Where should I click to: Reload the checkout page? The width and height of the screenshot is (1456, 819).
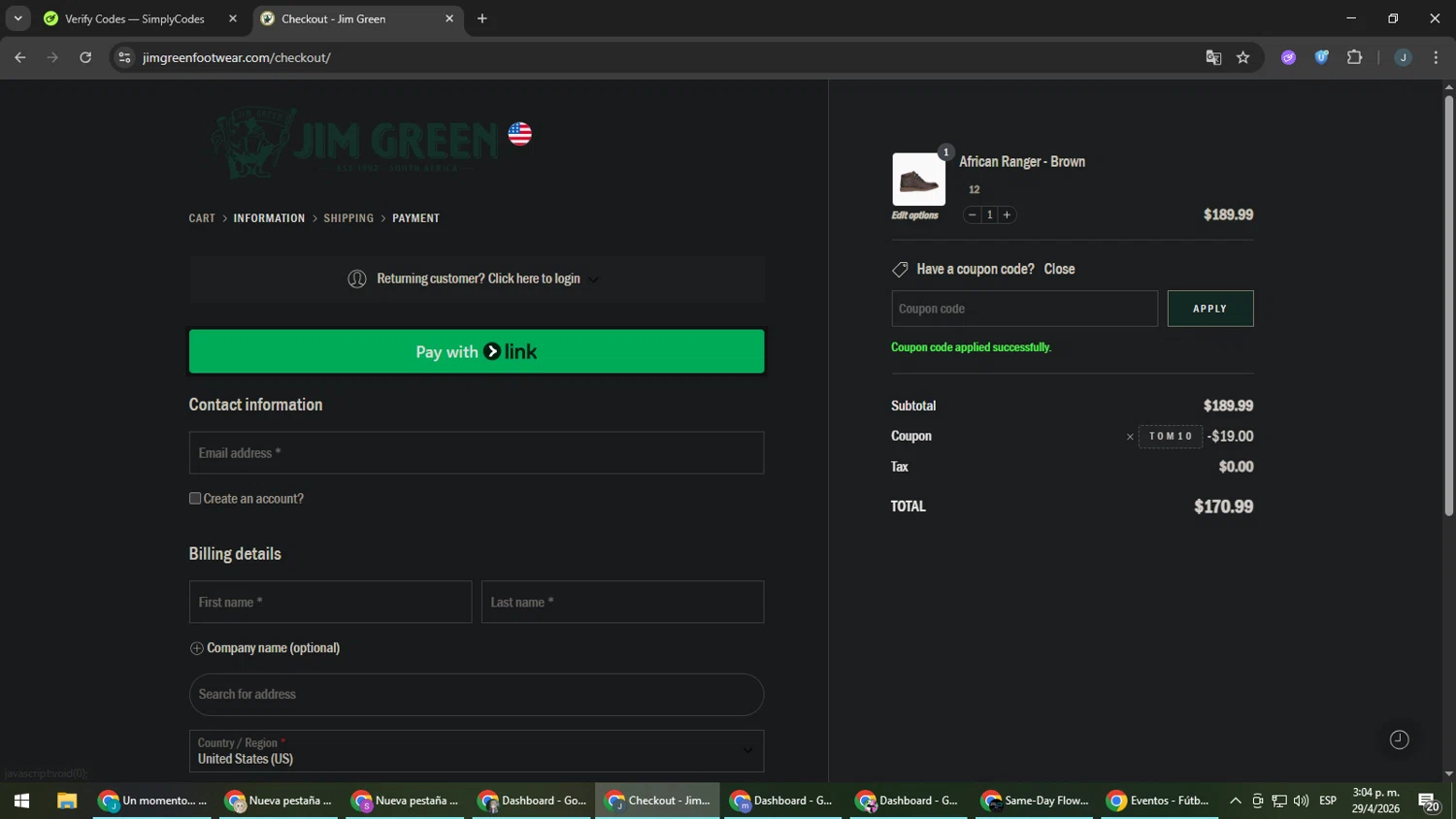point(85,57)
